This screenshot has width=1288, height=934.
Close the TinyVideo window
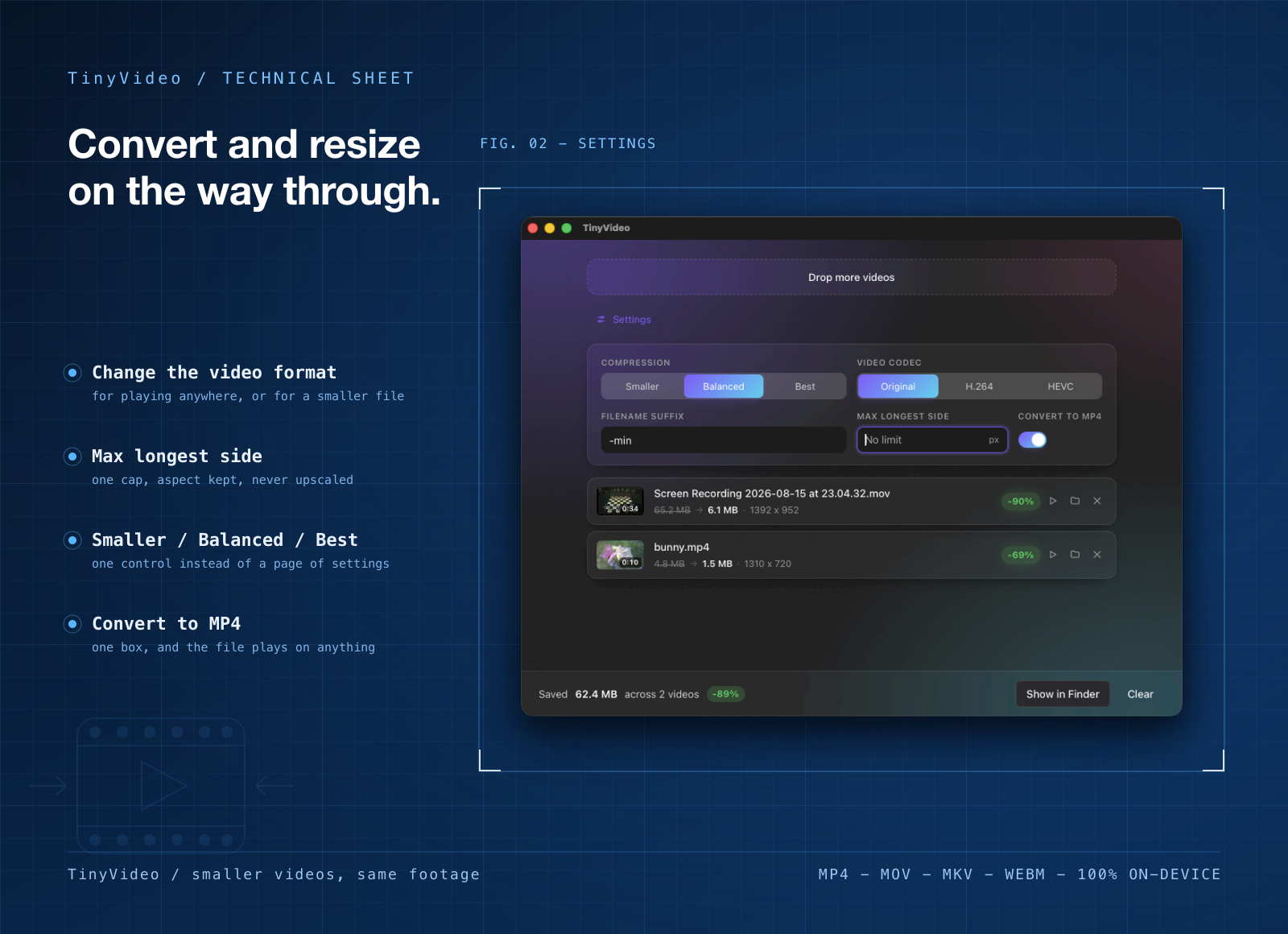coord(533,228)
